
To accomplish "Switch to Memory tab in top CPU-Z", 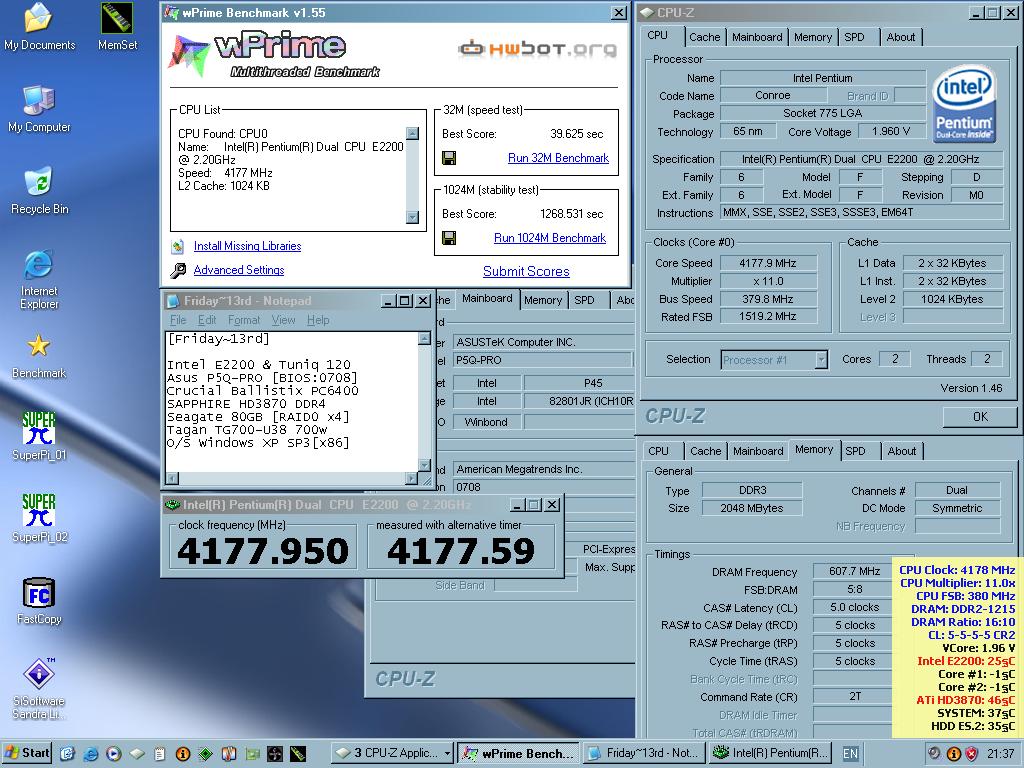I will 812,37.
